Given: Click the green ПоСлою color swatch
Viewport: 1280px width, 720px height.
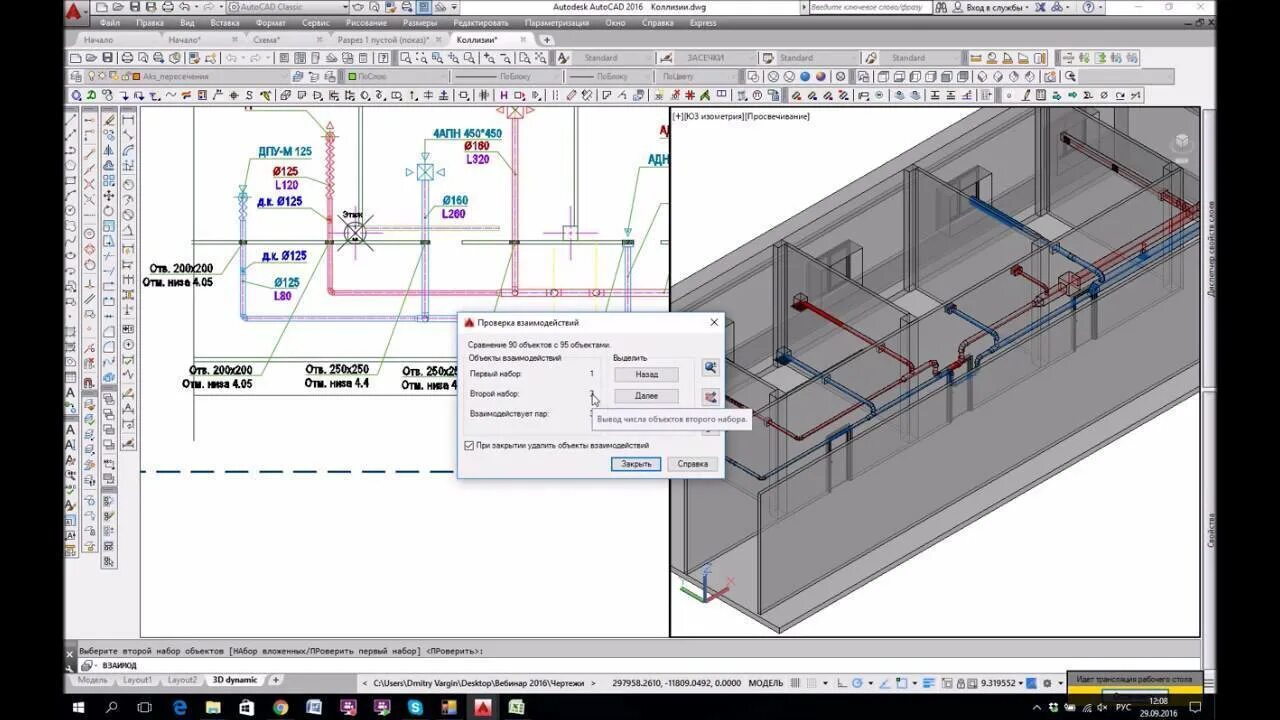Looking at the screenshot, I should click(352, 76).
